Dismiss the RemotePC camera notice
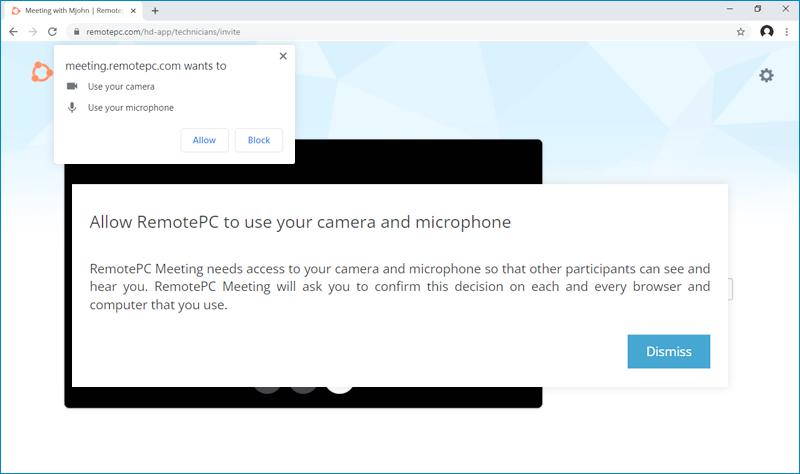This screenshot has height=474, width=800. point(668,352)
